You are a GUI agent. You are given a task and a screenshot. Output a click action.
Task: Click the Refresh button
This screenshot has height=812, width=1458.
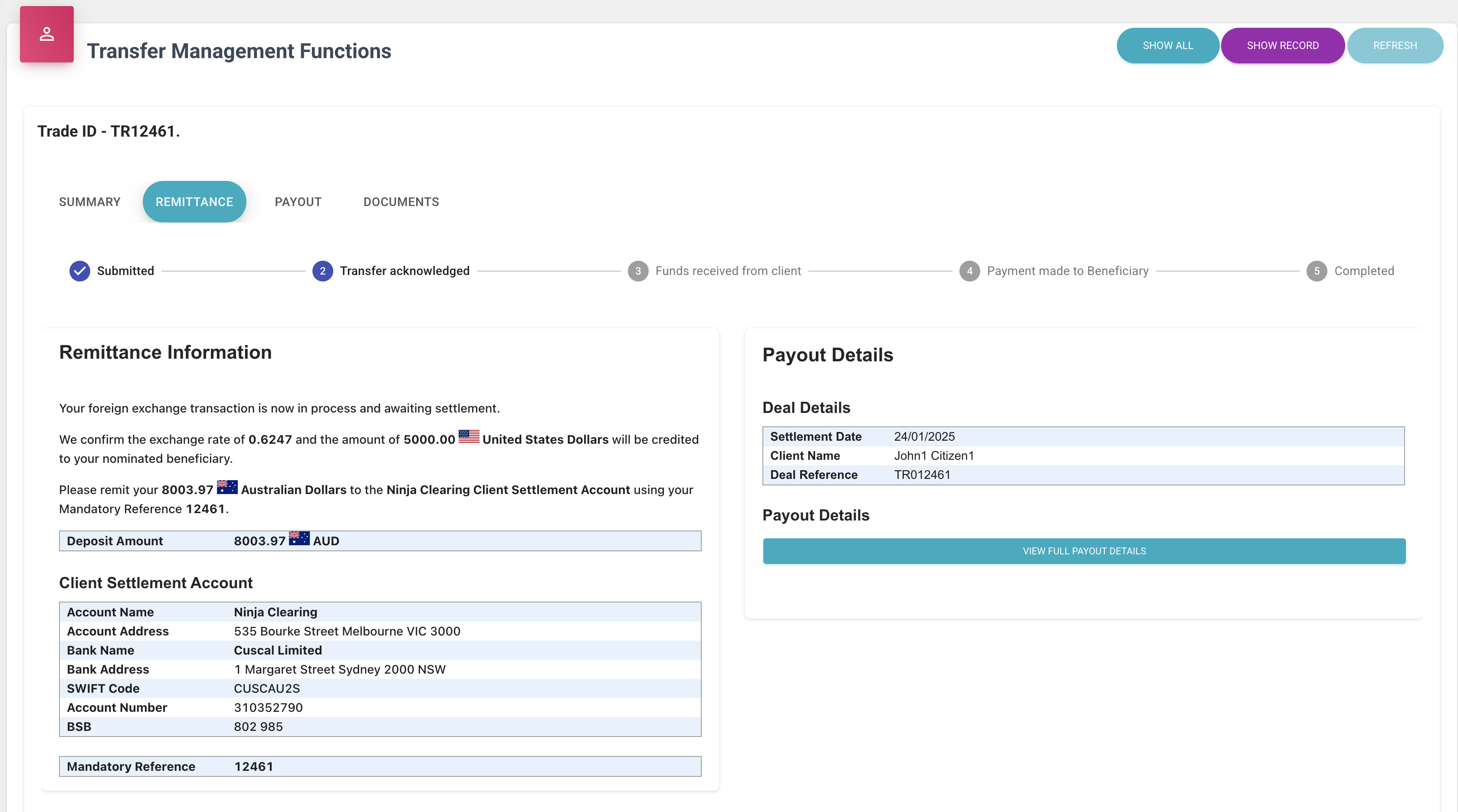(x=1395, y=45)
